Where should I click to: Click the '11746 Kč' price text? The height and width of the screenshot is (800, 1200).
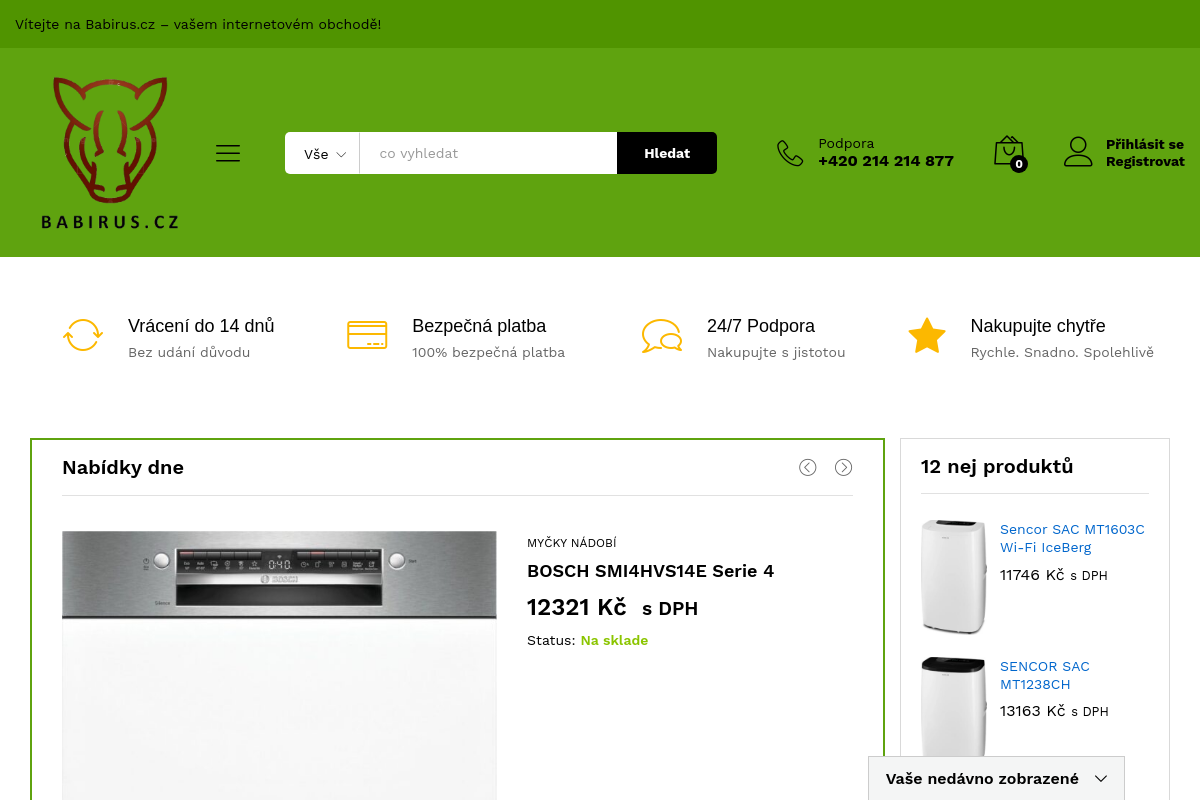tap(1032, 574)
